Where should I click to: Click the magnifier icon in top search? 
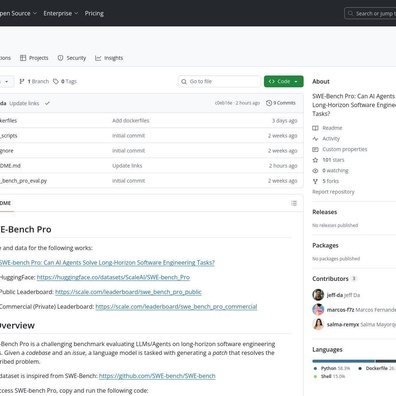point(350,13)
